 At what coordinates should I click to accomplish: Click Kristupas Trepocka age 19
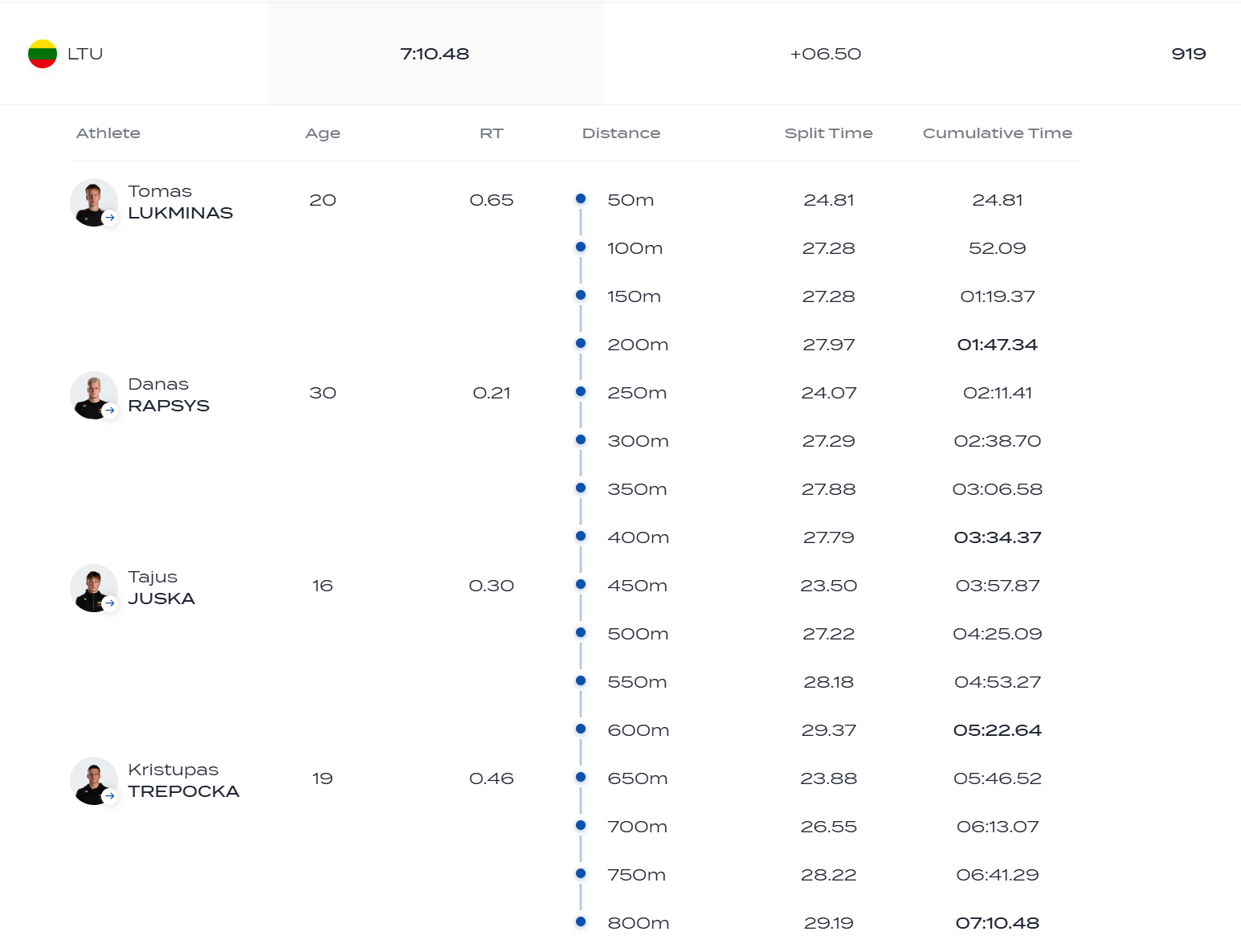(323, 778)
